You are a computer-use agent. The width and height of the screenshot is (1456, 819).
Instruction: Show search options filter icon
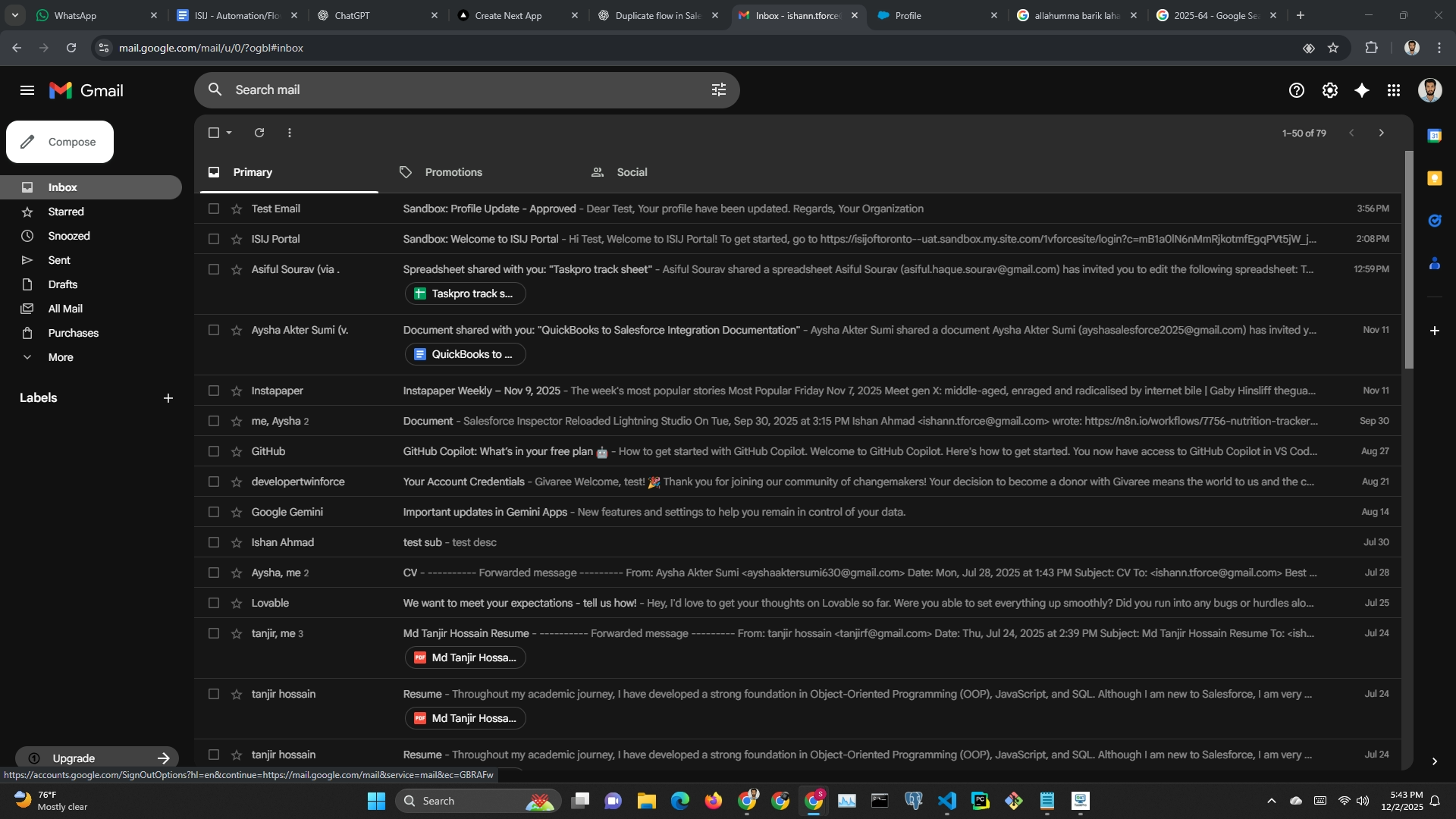click(719, 89)
